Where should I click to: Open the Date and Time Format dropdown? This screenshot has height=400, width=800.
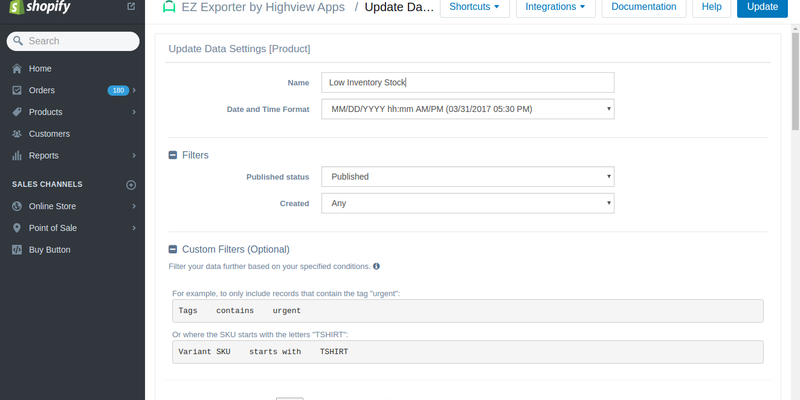(x=468, y=109)
